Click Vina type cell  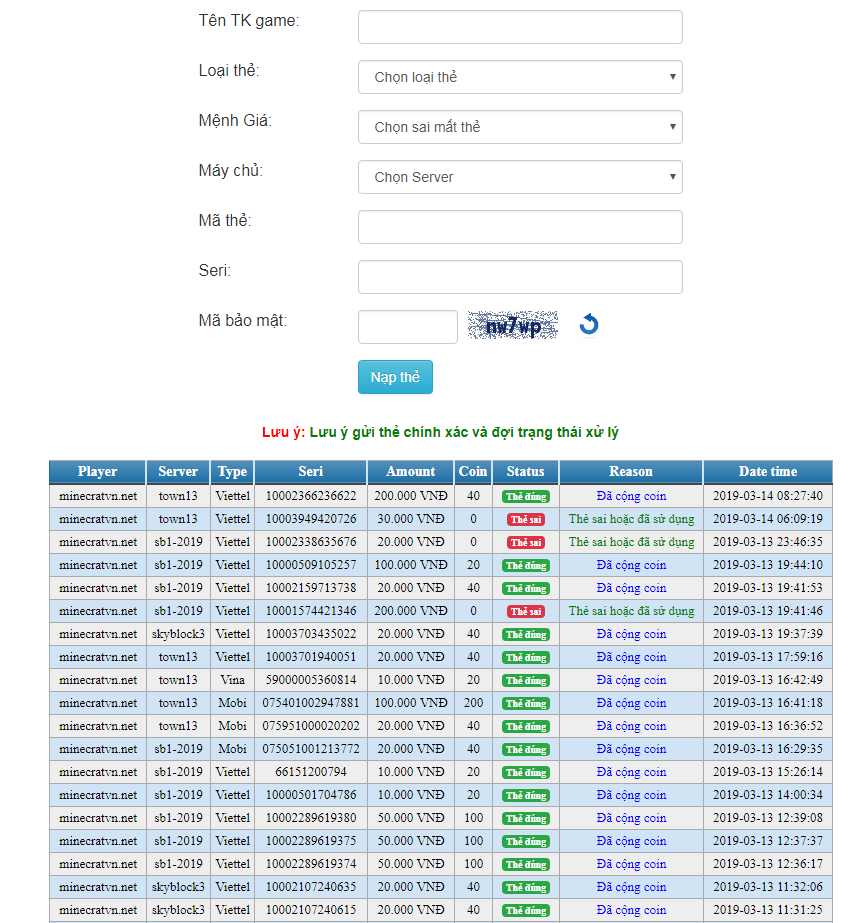pos(233,680)
